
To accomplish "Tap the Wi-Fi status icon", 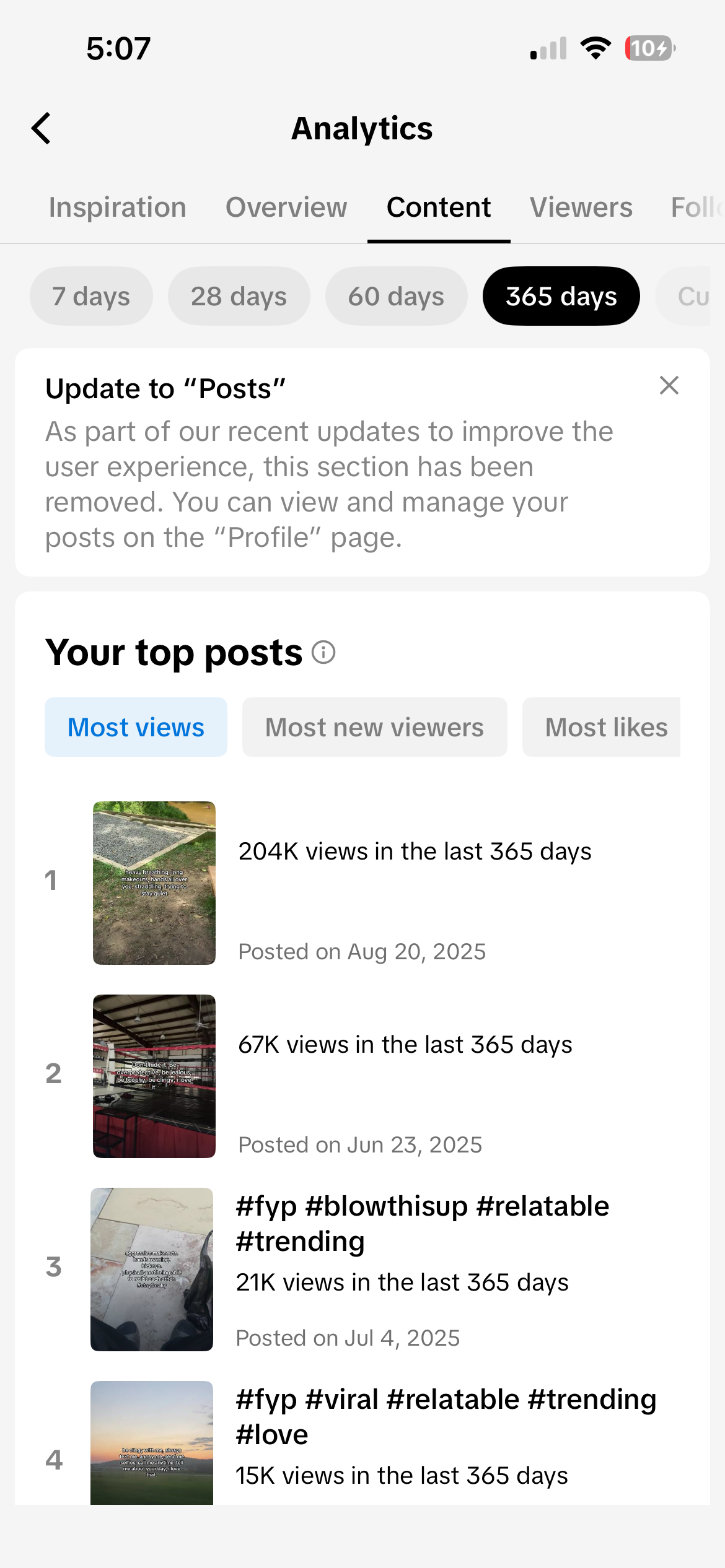I will [x=595, y=48].
